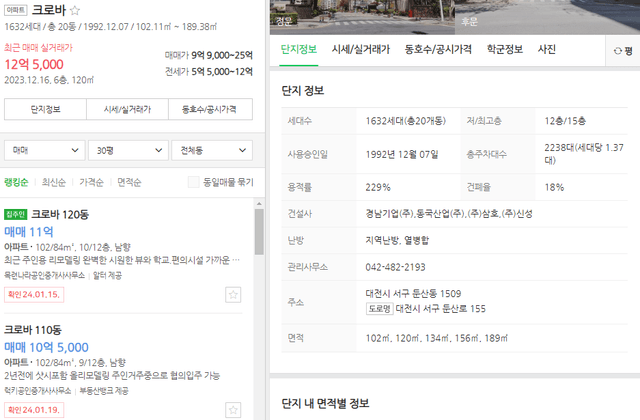Open the 매매 transaction type dropdown
This screenshot has height=420, width=640.
pyautogui.click(x=45, y=150)
